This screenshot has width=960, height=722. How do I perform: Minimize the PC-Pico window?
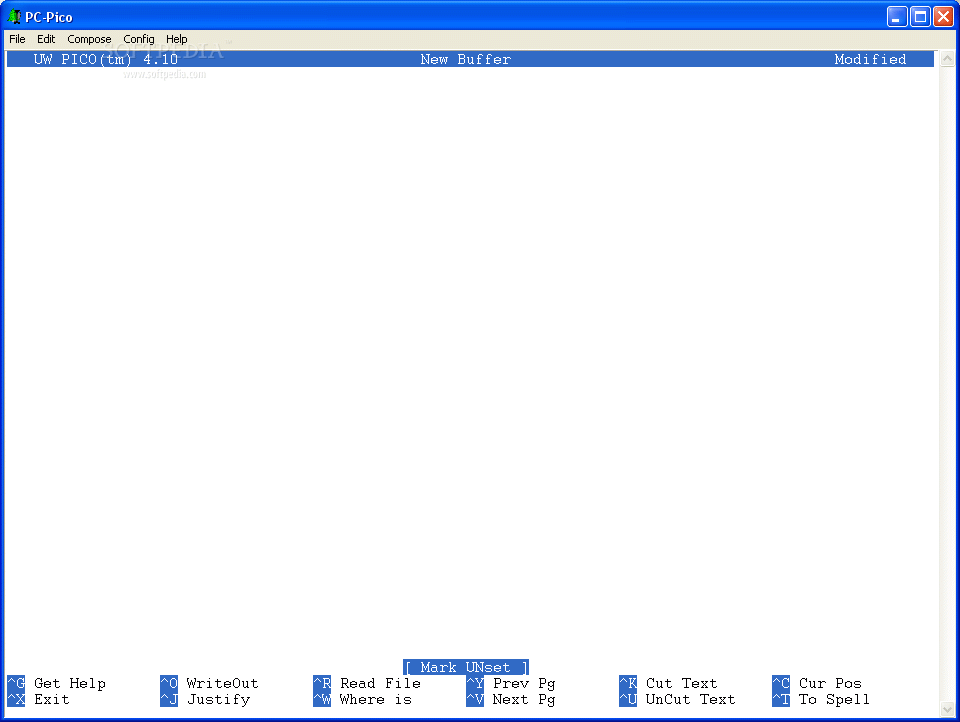coord(897,17)
